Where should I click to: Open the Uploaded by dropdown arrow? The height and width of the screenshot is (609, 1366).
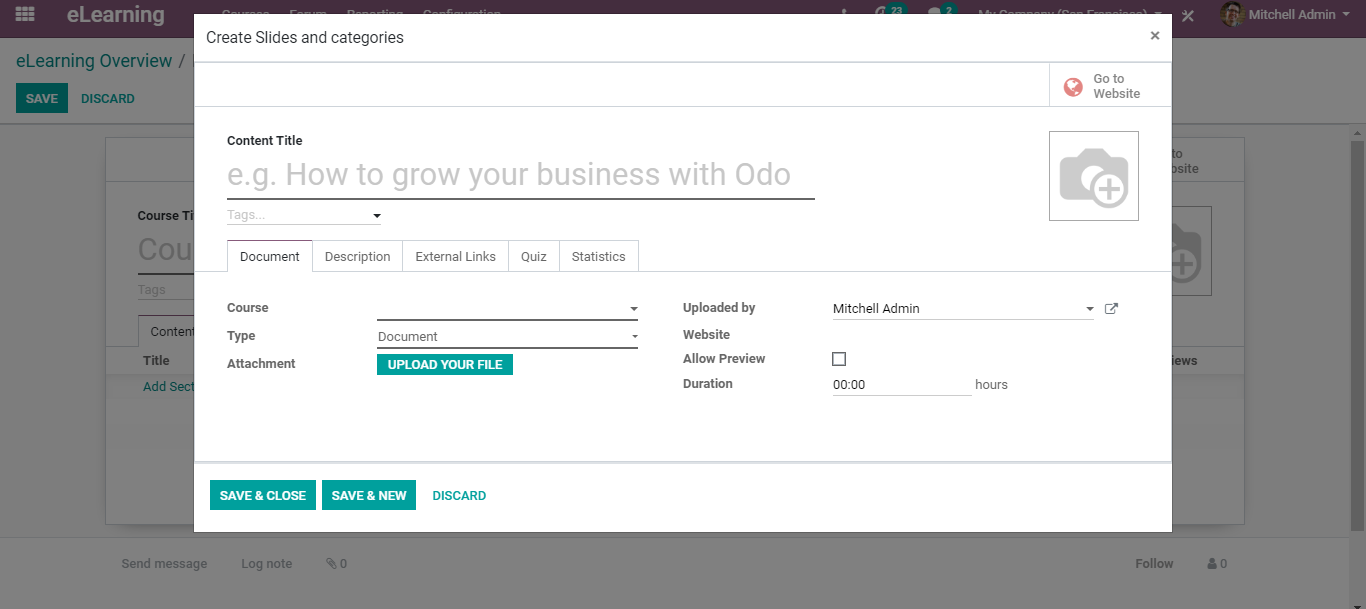click(1089, 309)
